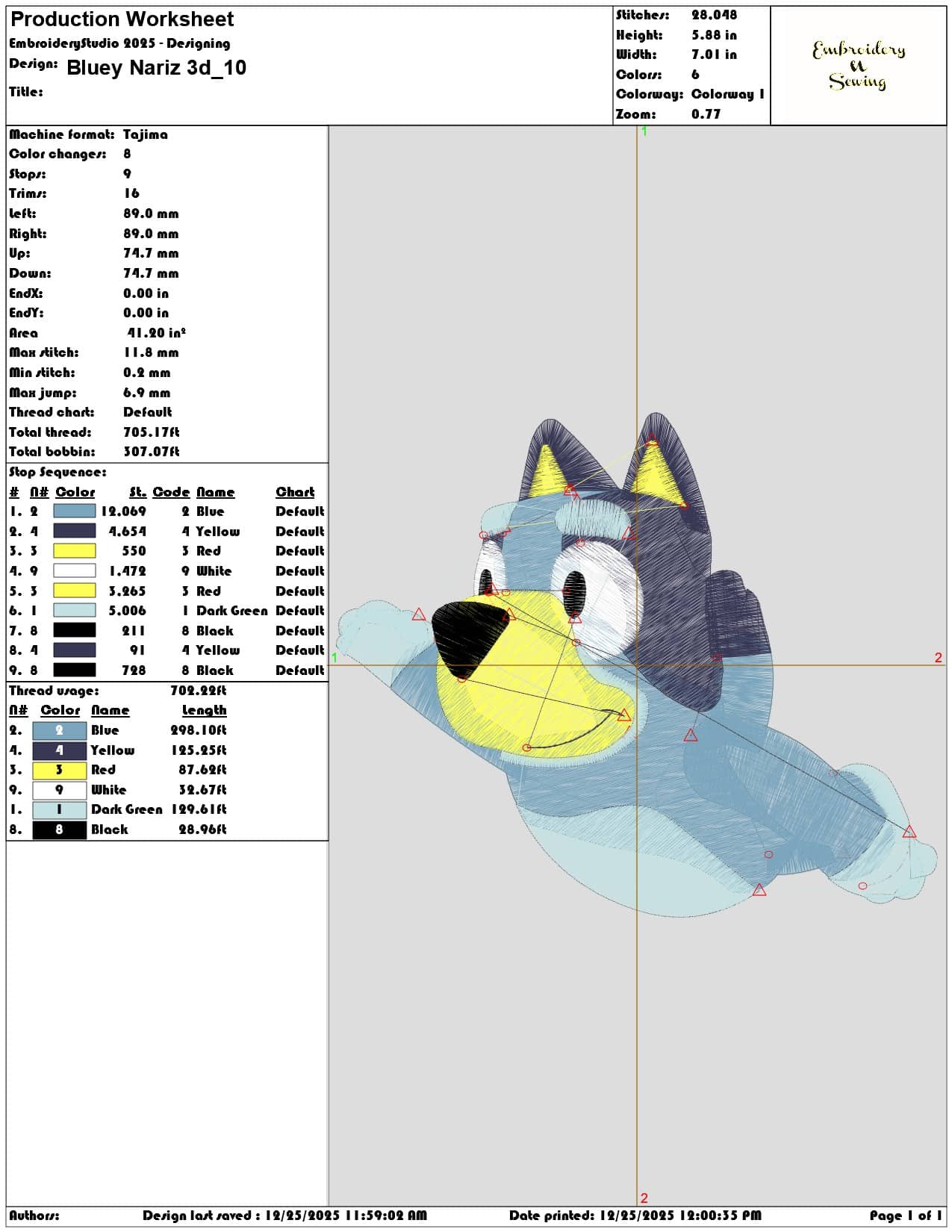Viewport: 952px width, 1232px height.
Task: Select the Blue thread length 298.10ft
Action: click(199, 730)
